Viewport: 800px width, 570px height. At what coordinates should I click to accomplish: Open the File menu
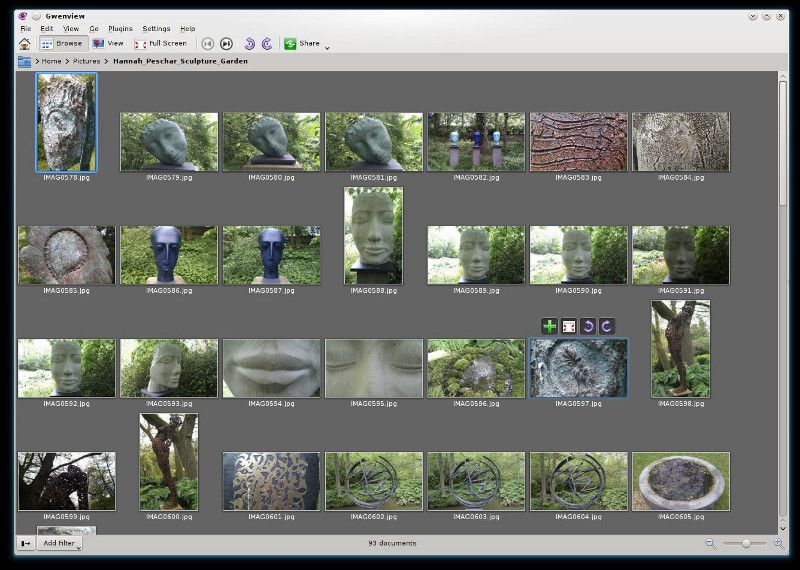pyautogui.click(x=26, y=29)
